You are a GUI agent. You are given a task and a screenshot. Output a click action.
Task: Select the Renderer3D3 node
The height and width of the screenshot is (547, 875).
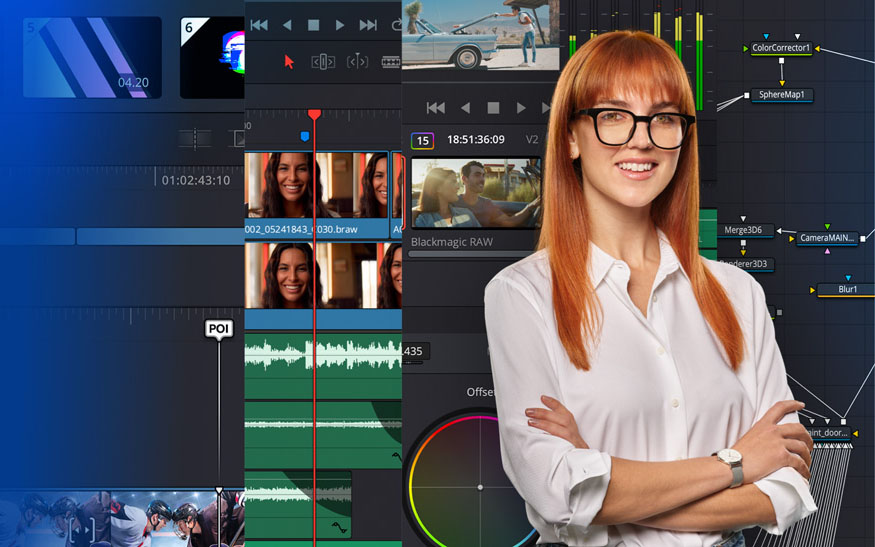pos(746,264)
